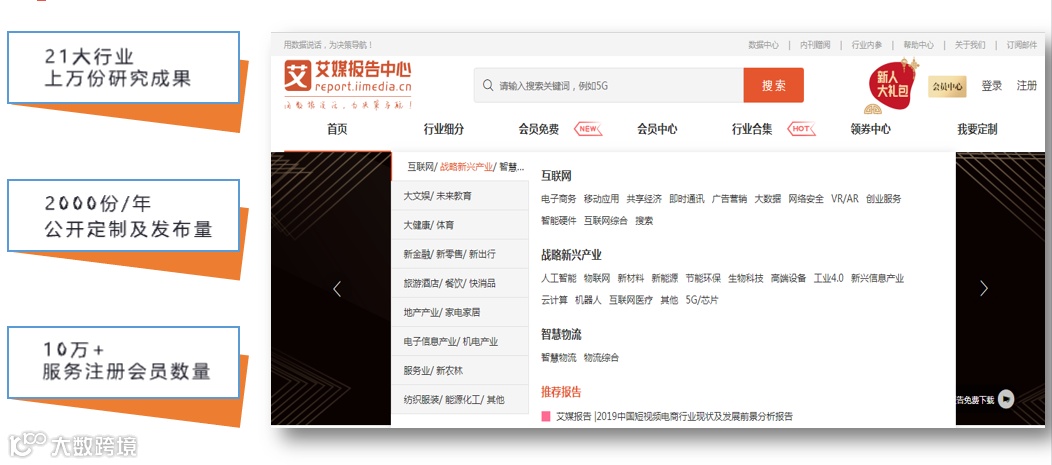
Task: Select 服务业/新农林 category row
Action: tap(460, 370)
